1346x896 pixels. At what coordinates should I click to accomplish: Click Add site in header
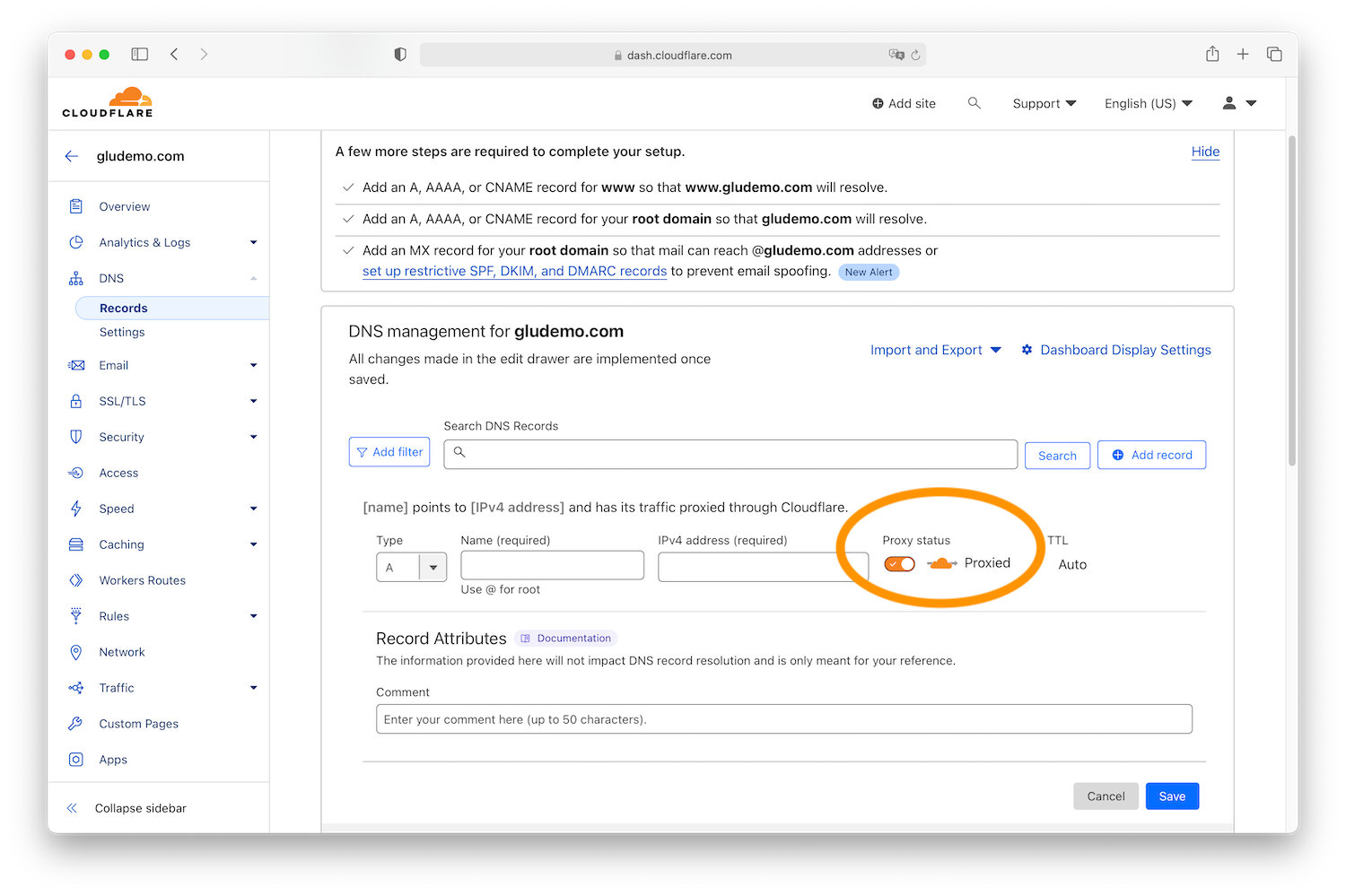point(904,103)
